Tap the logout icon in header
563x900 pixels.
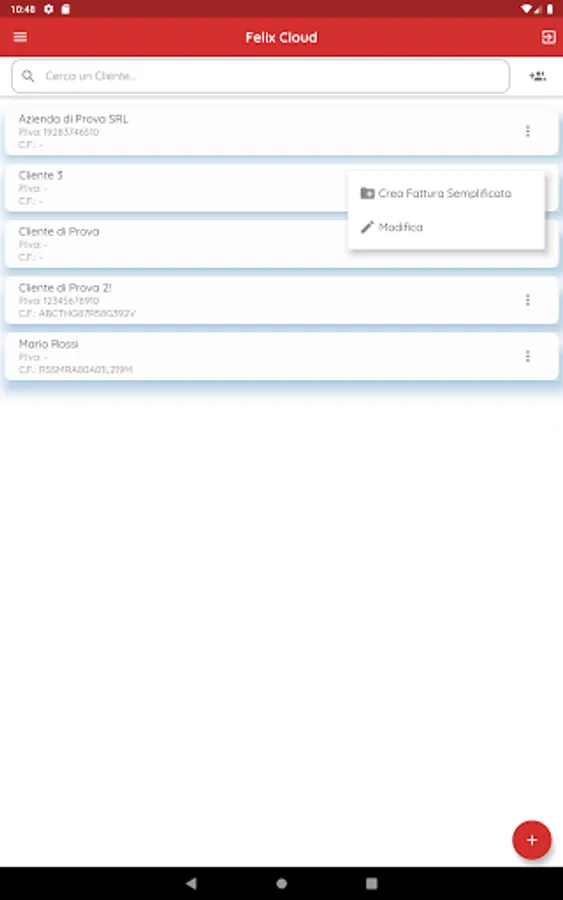click(548, 37)
